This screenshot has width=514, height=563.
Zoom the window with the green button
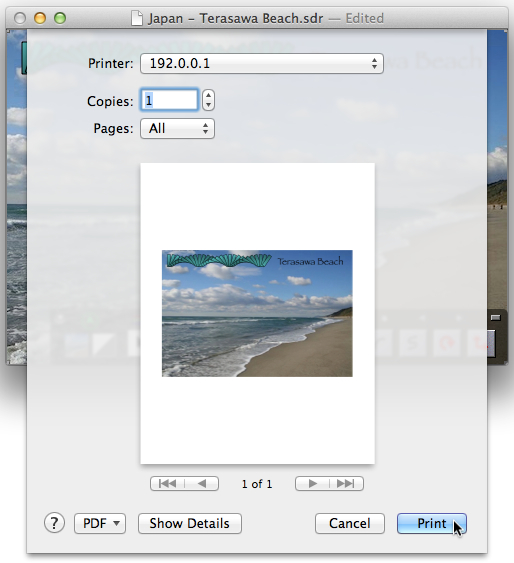coord(60,18)
